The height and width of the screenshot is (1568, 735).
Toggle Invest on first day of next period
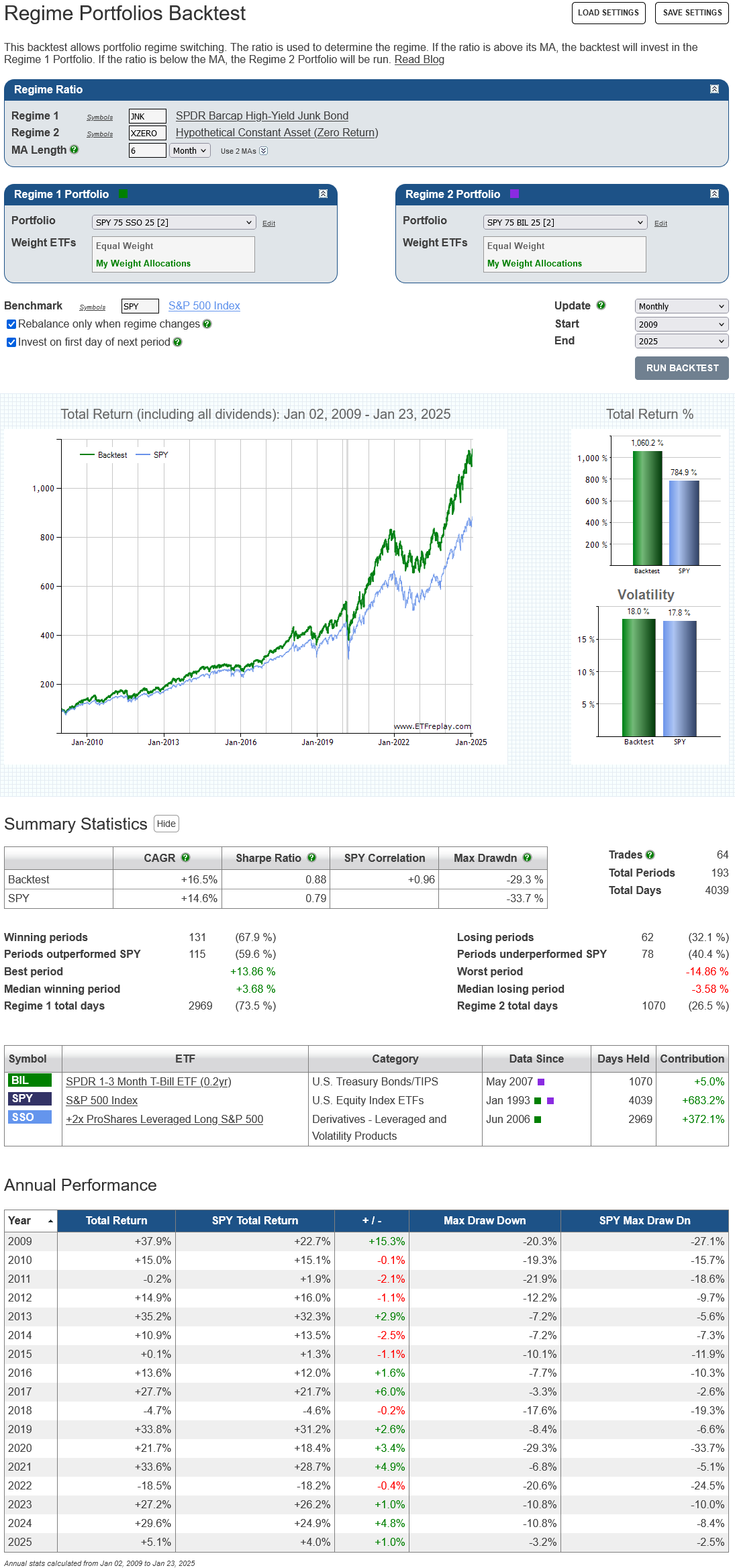pos(11,342)
